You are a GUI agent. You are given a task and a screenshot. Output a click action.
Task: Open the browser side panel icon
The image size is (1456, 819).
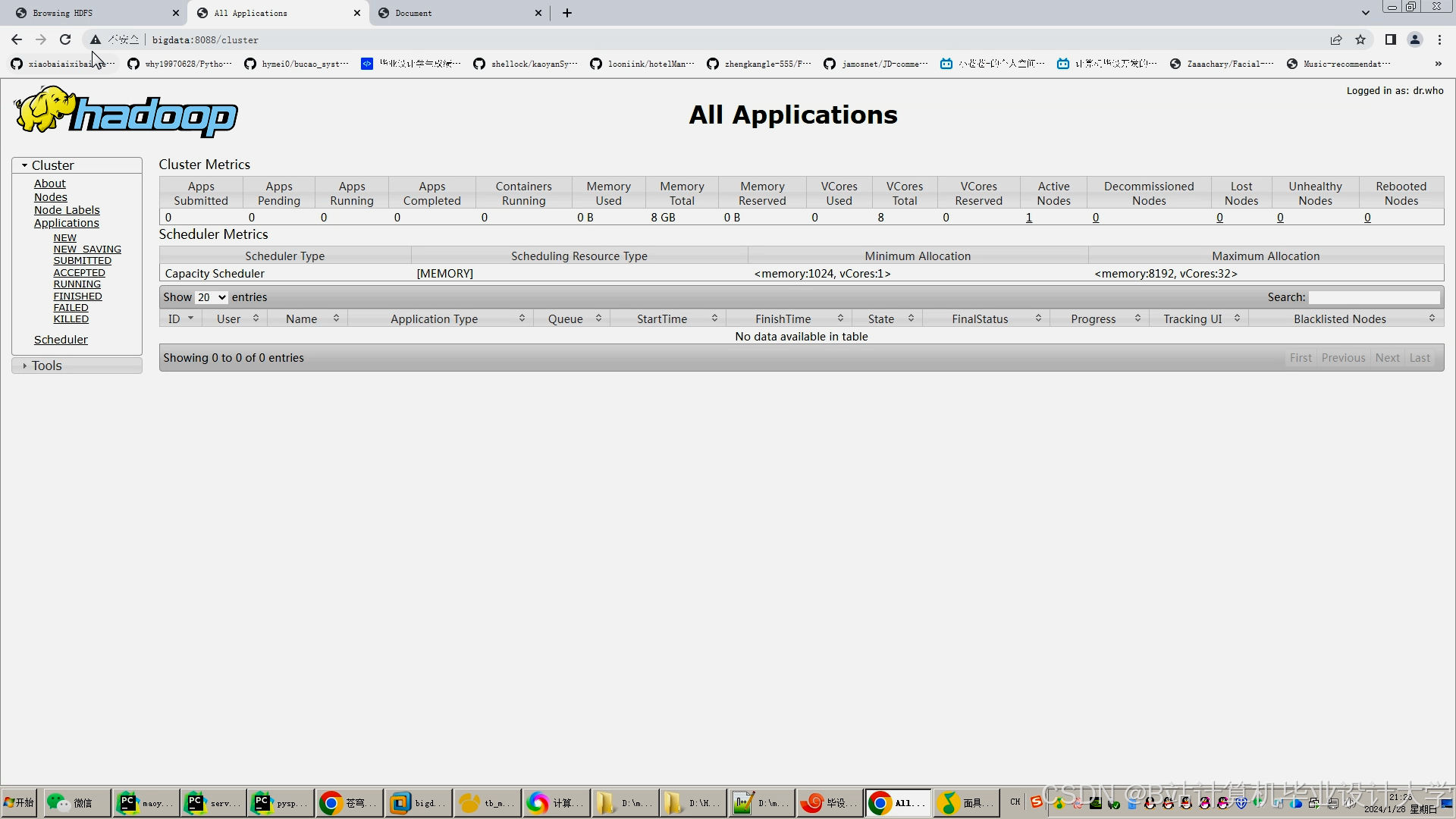point(1390,39)
